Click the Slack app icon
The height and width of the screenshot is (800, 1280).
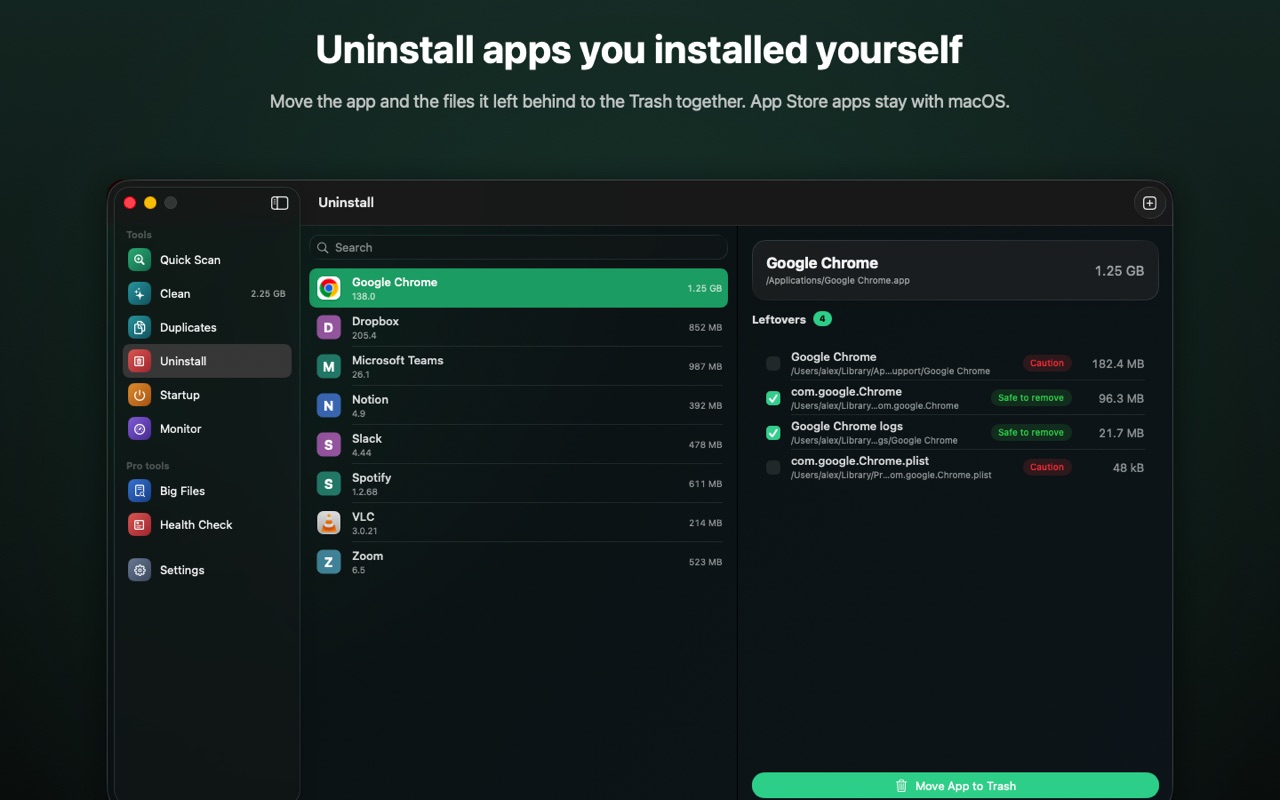[329, 444]
